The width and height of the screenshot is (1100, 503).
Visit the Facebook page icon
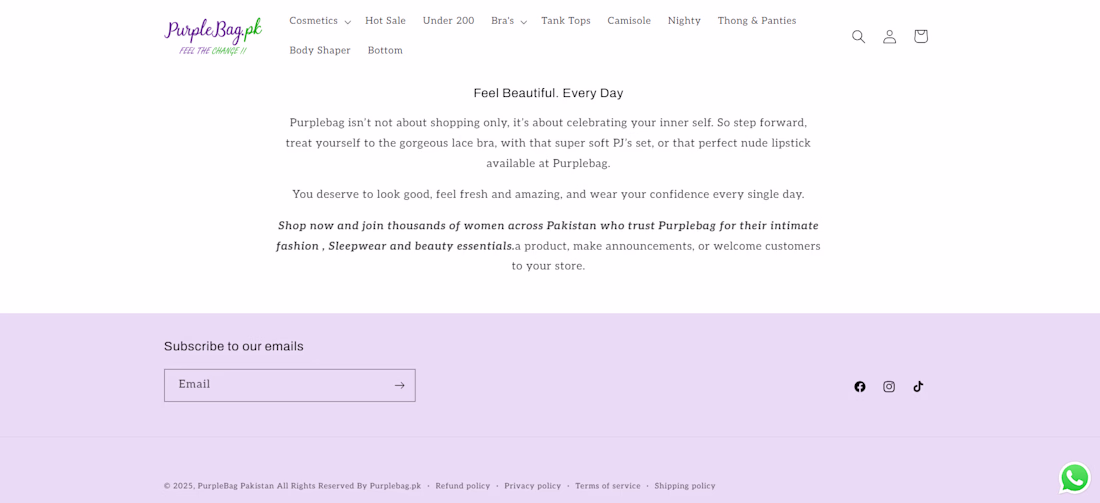point(860,387)
